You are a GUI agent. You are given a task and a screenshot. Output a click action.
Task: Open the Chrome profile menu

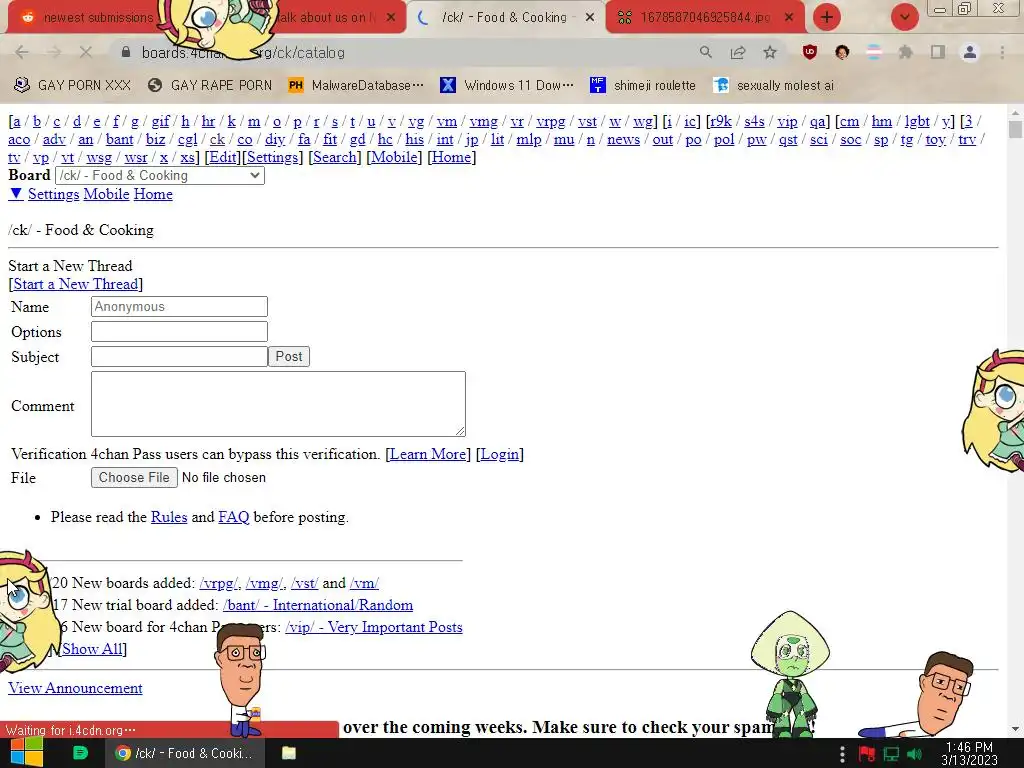(x=970, y=52)
